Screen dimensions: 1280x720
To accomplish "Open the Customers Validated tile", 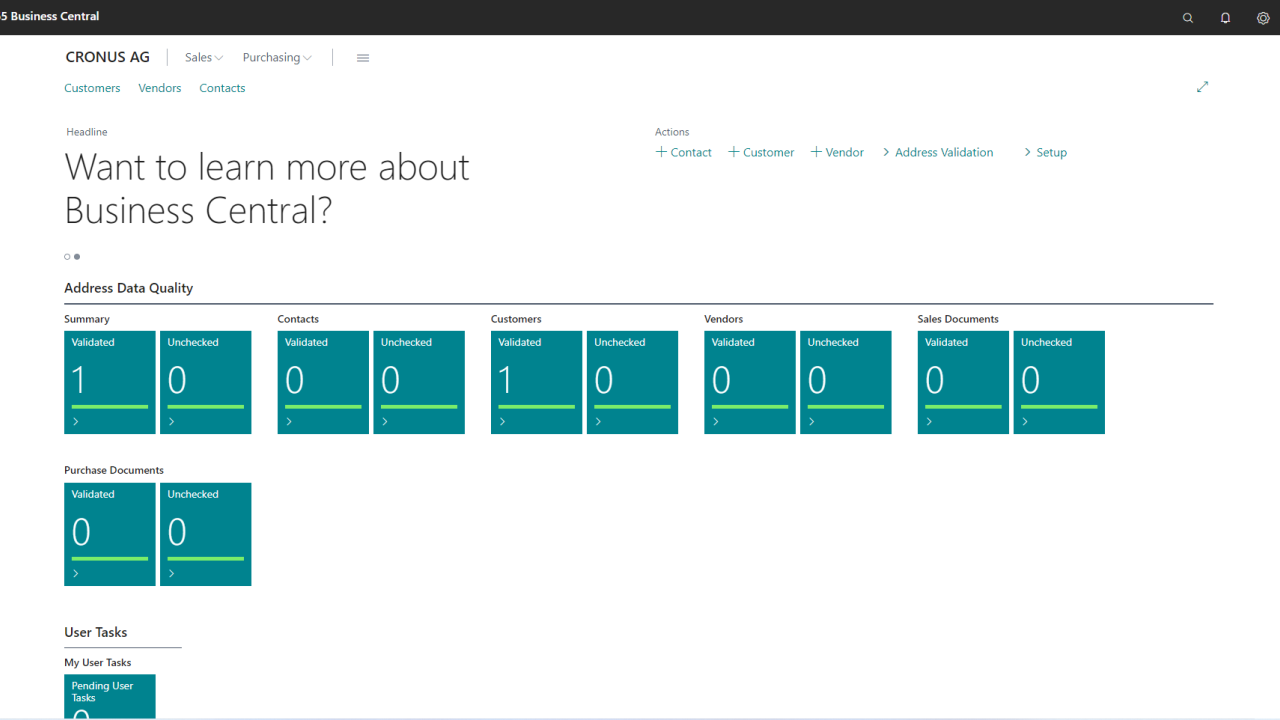I will coord(536,382).
